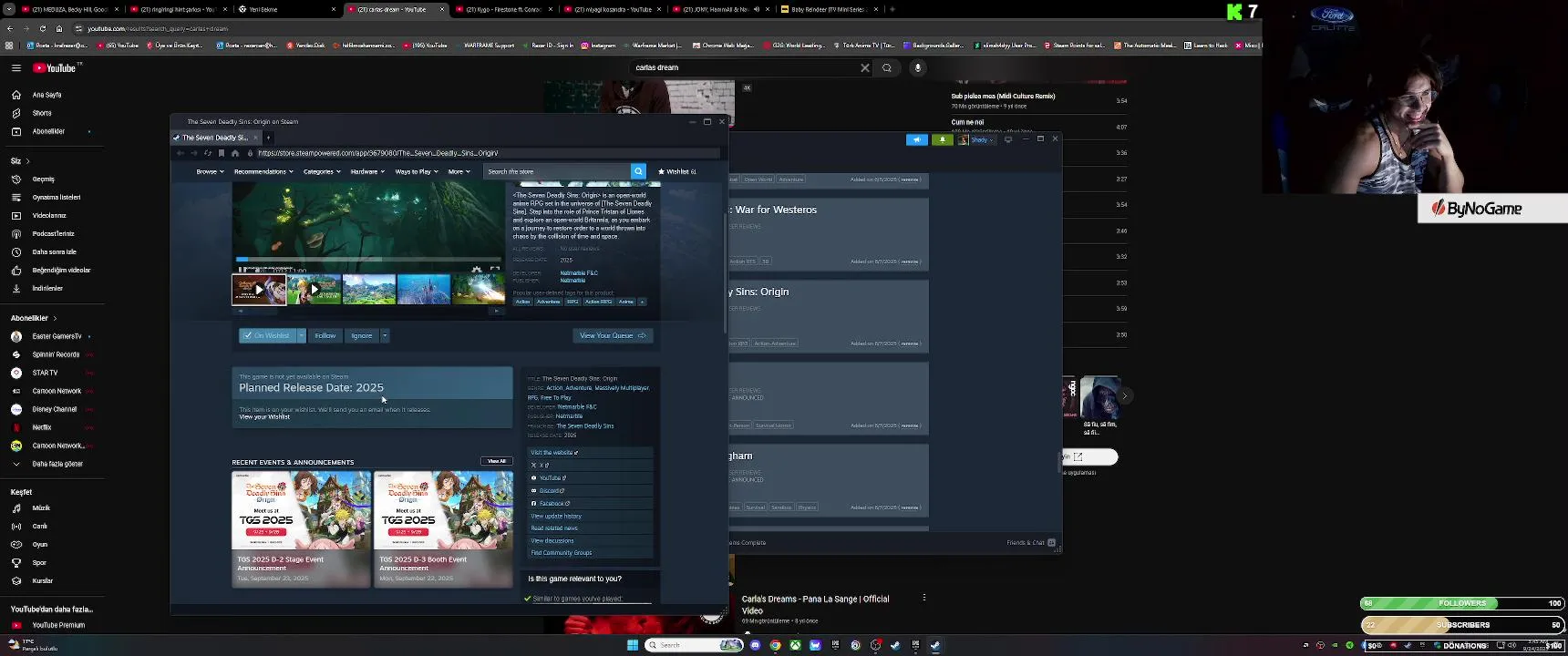The height and width of the screenshot is (656, 1568).
Task: Click Visit the website link
Action: [554, 453]
